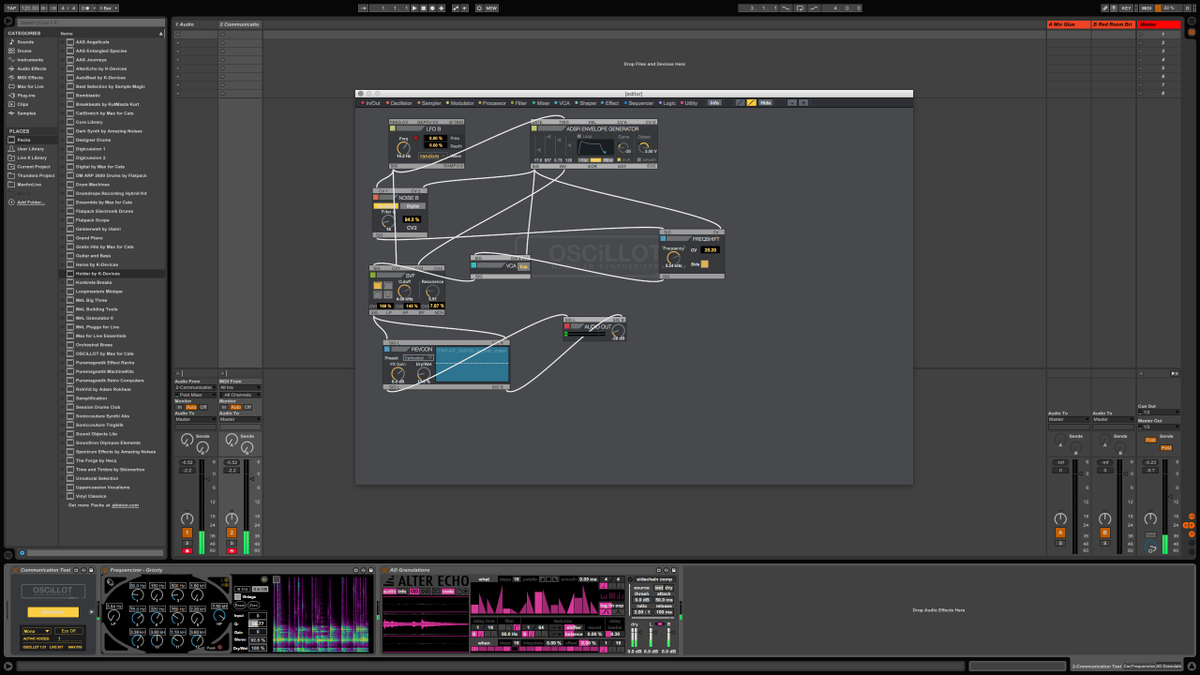Select MIDI Effects in the browser categories
The height and width of the screenshot is (675, 1200).
pyautogui.click(x=30, y=77)
